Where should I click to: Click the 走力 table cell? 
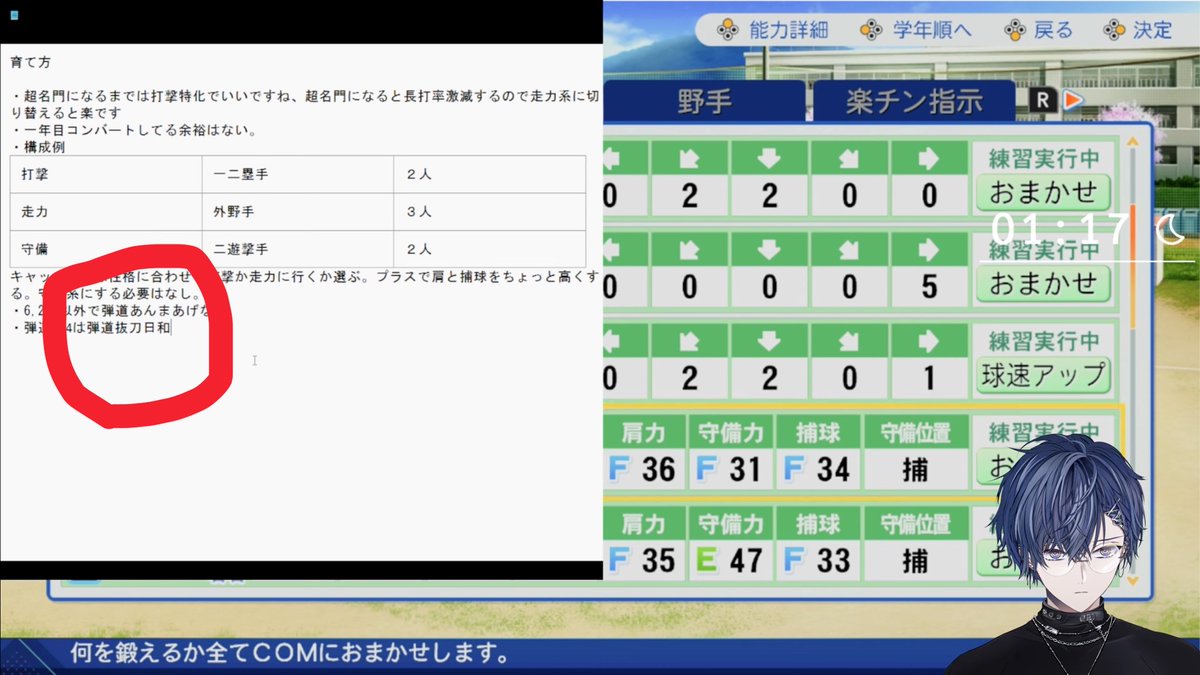[x=106, y=212]
